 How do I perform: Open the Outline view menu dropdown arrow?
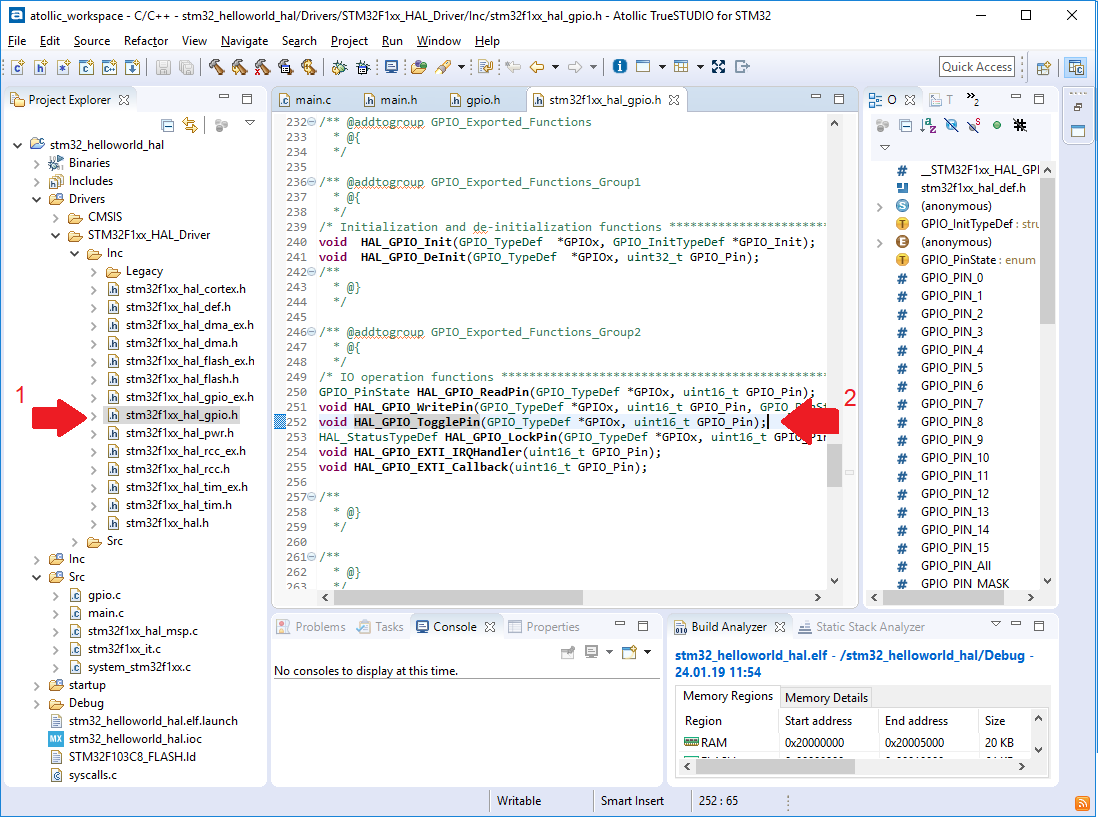click(885, 147)
